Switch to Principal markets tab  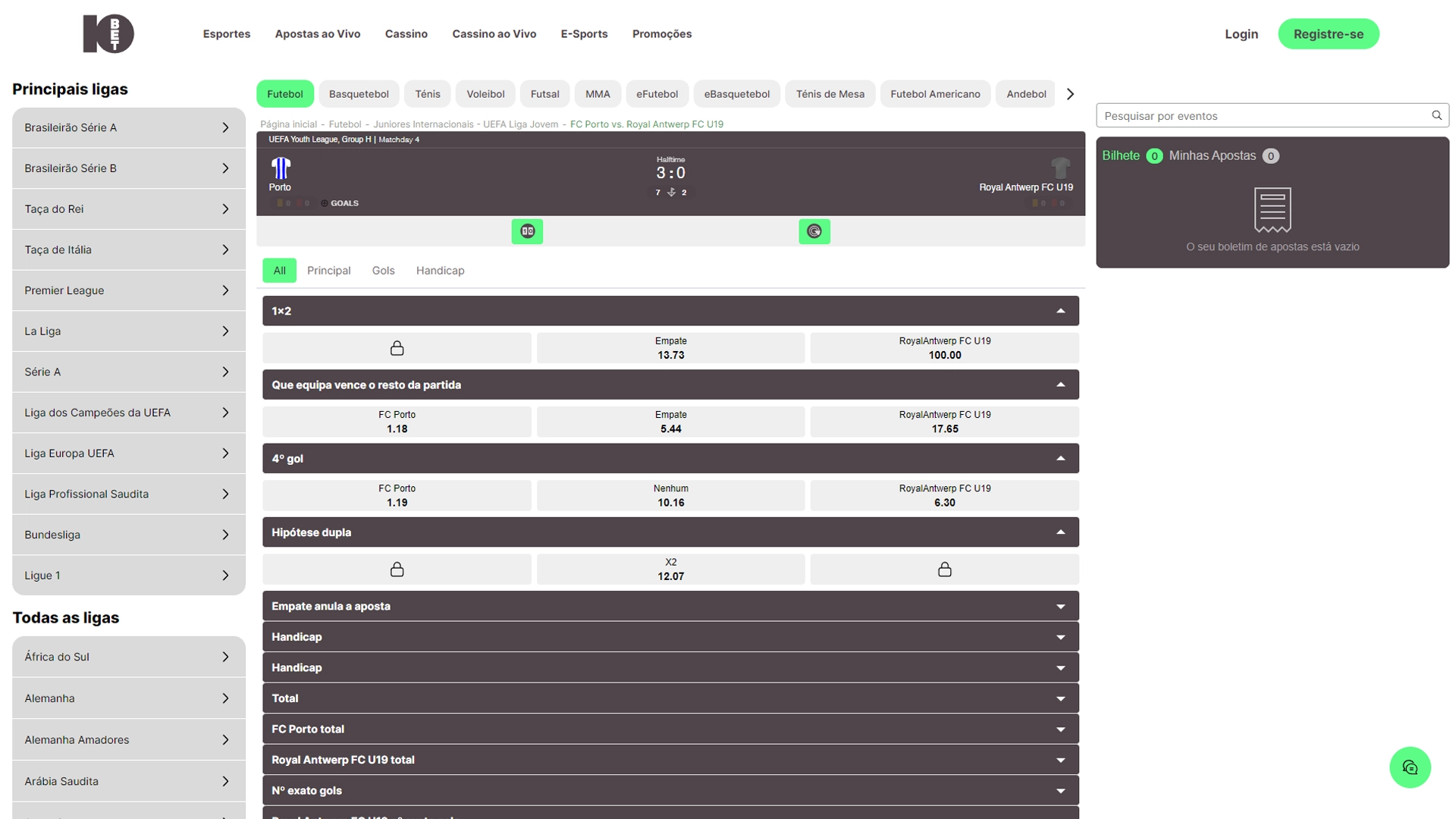coord(328,271)
